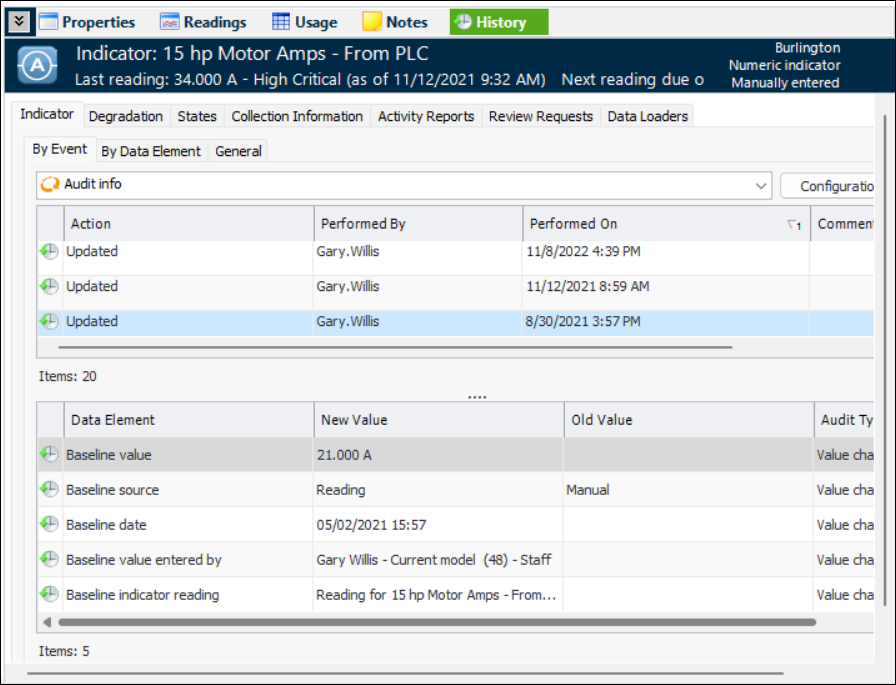Viewport: 896px width, 685px height.
Task: Open the Review Requests tab
Action: [541, 116]
